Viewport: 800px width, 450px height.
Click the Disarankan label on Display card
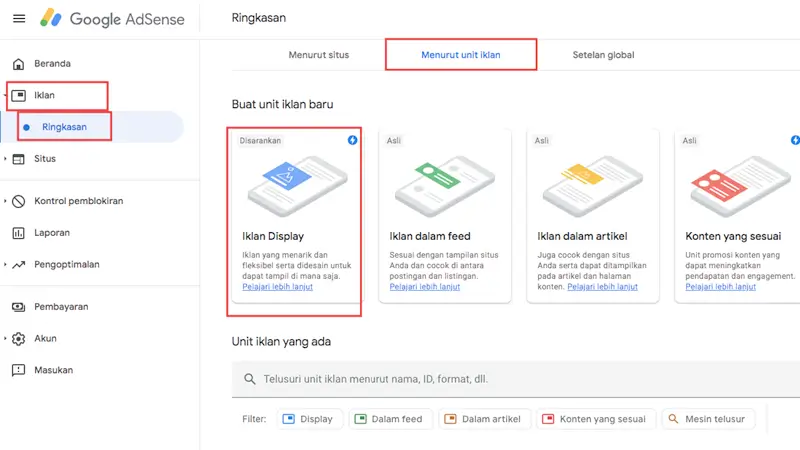[x=260, y=140]
